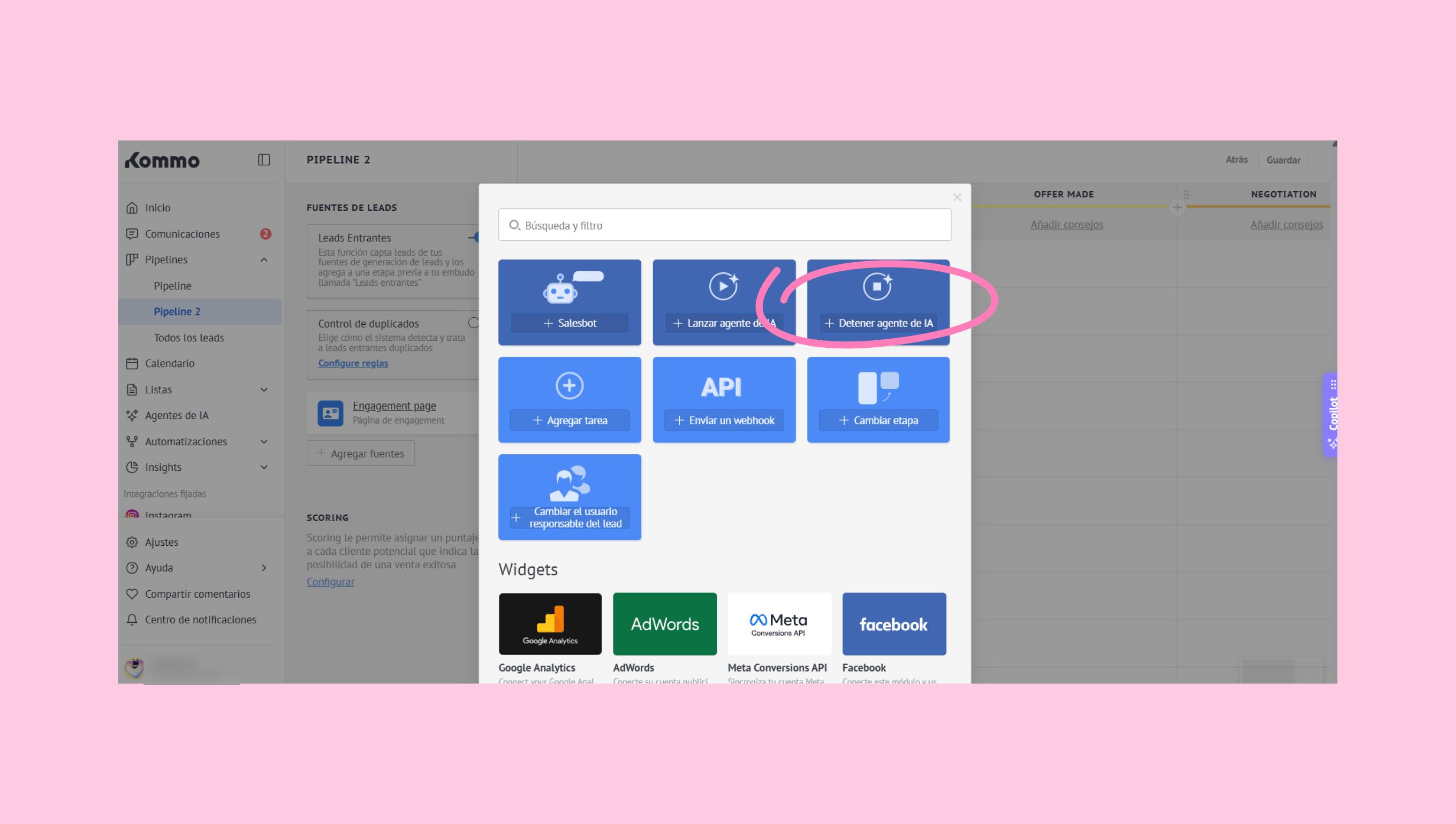This screenshot has width=1456, height=824.
Task: Pick the API Enviar un webhook tile
Action: point(724,400)
